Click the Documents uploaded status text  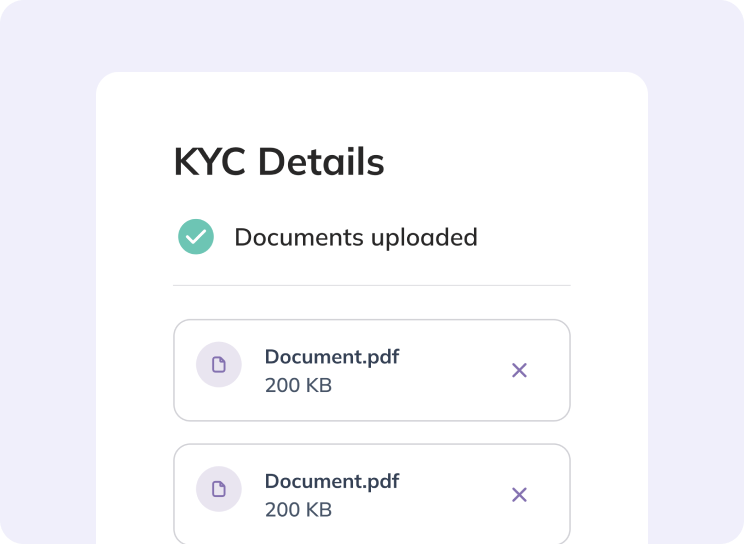pyautogui.click(x=356, y=237)
